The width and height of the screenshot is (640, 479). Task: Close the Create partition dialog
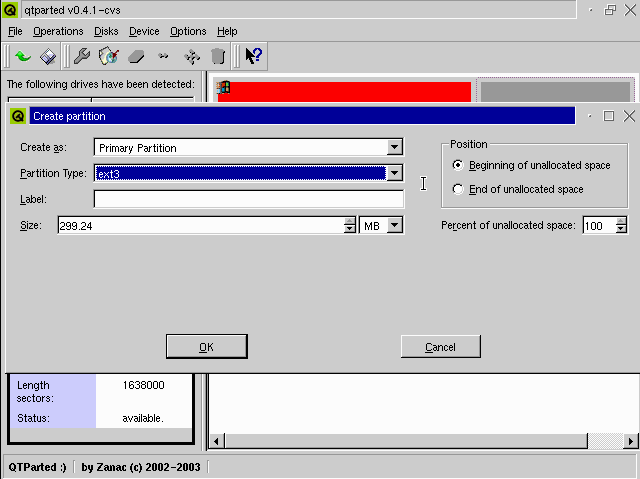tap(629, 116)
